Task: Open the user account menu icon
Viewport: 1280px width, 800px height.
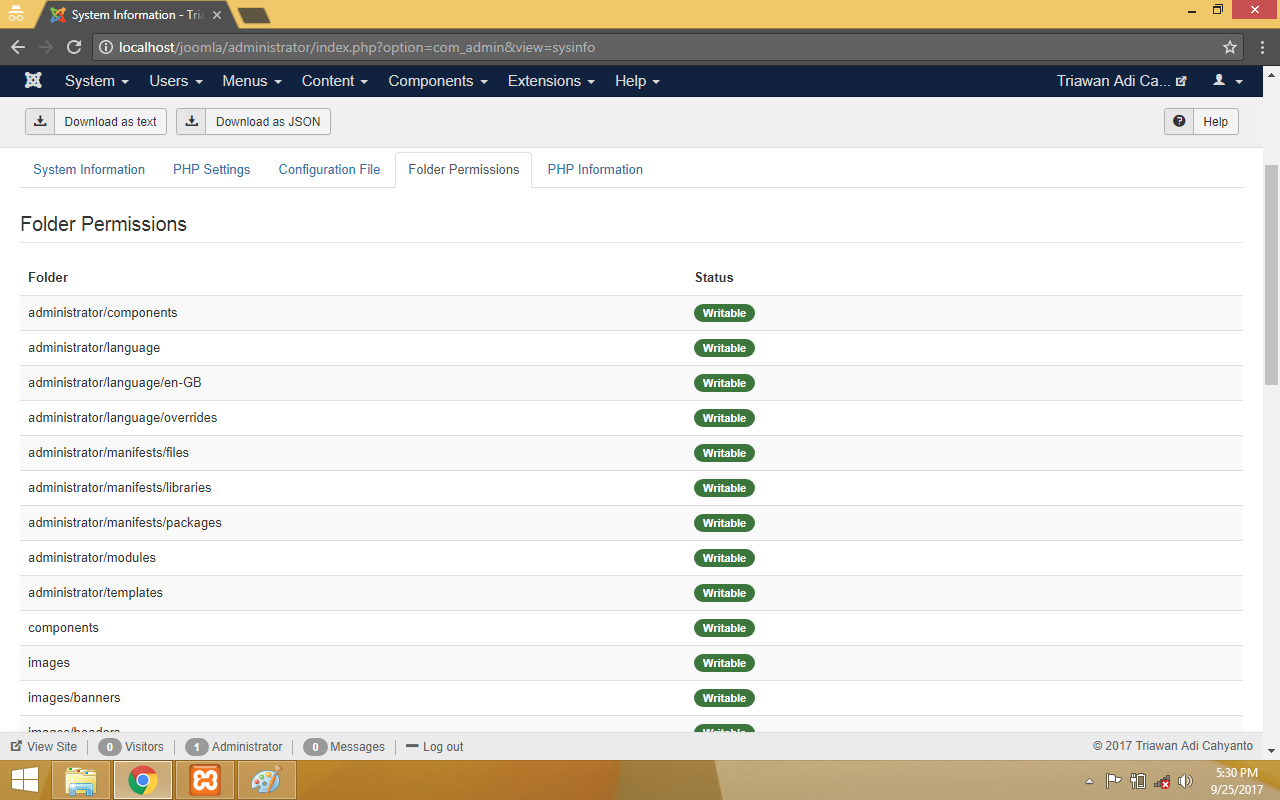Action: tap(1227, 81)
